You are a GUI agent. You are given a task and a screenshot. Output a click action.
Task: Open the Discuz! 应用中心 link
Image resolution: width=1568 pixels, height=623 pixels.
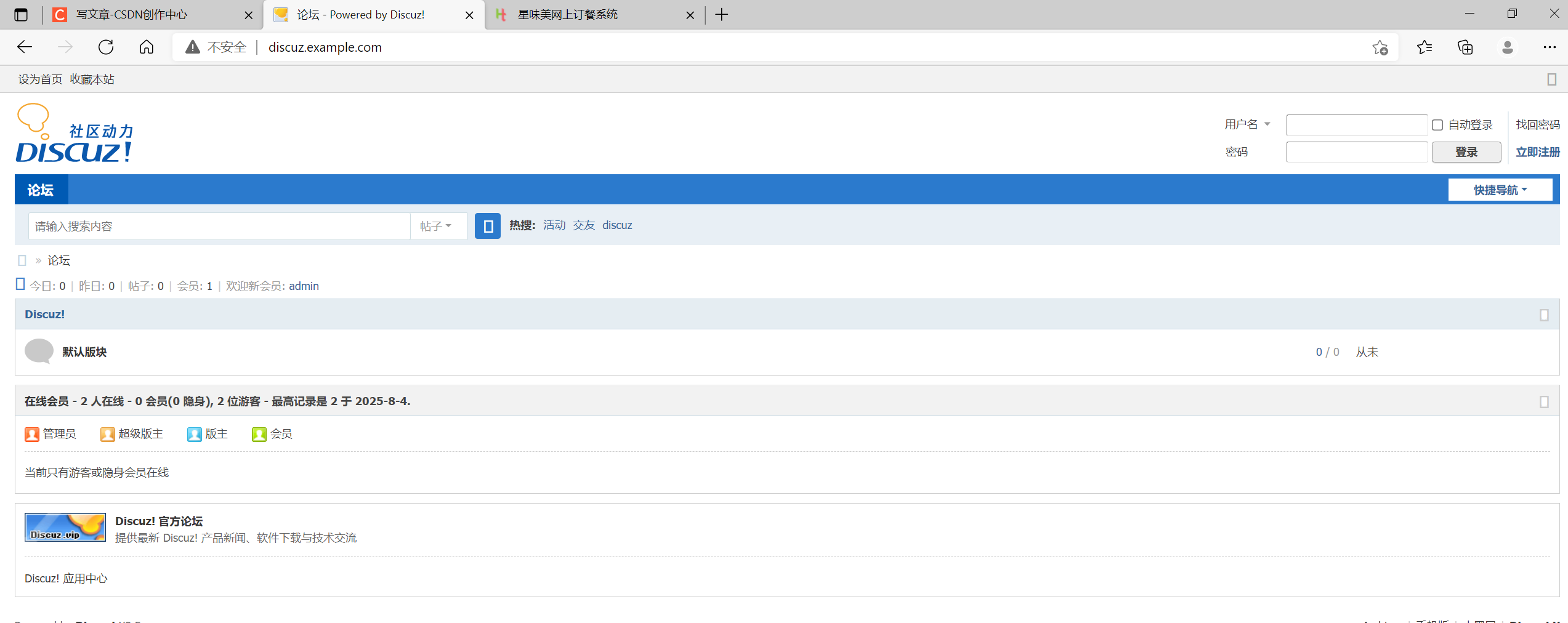pyautogui.click(x=66, y=579)
